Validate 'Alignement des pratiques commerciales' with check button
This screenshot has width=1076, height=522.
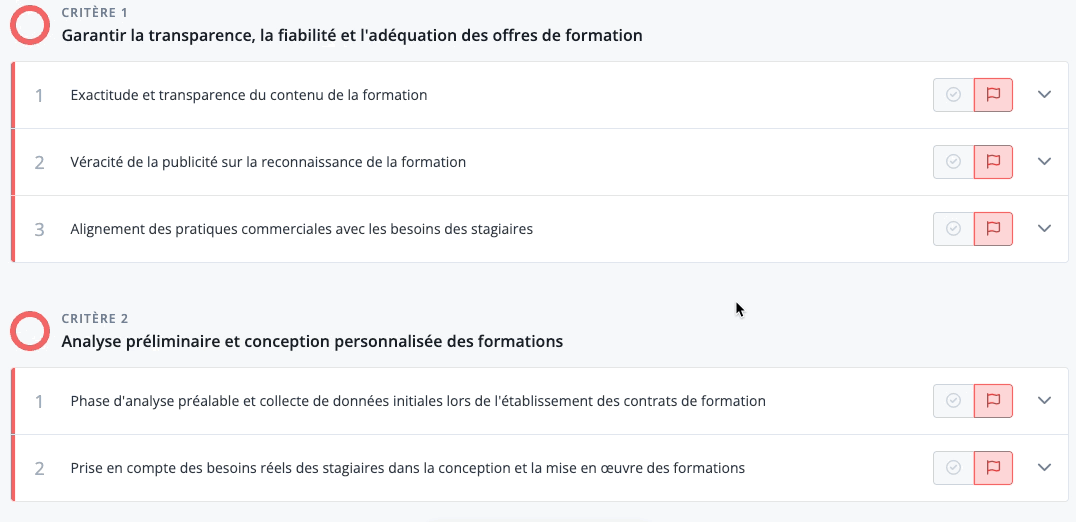click(x=954, y=229)
